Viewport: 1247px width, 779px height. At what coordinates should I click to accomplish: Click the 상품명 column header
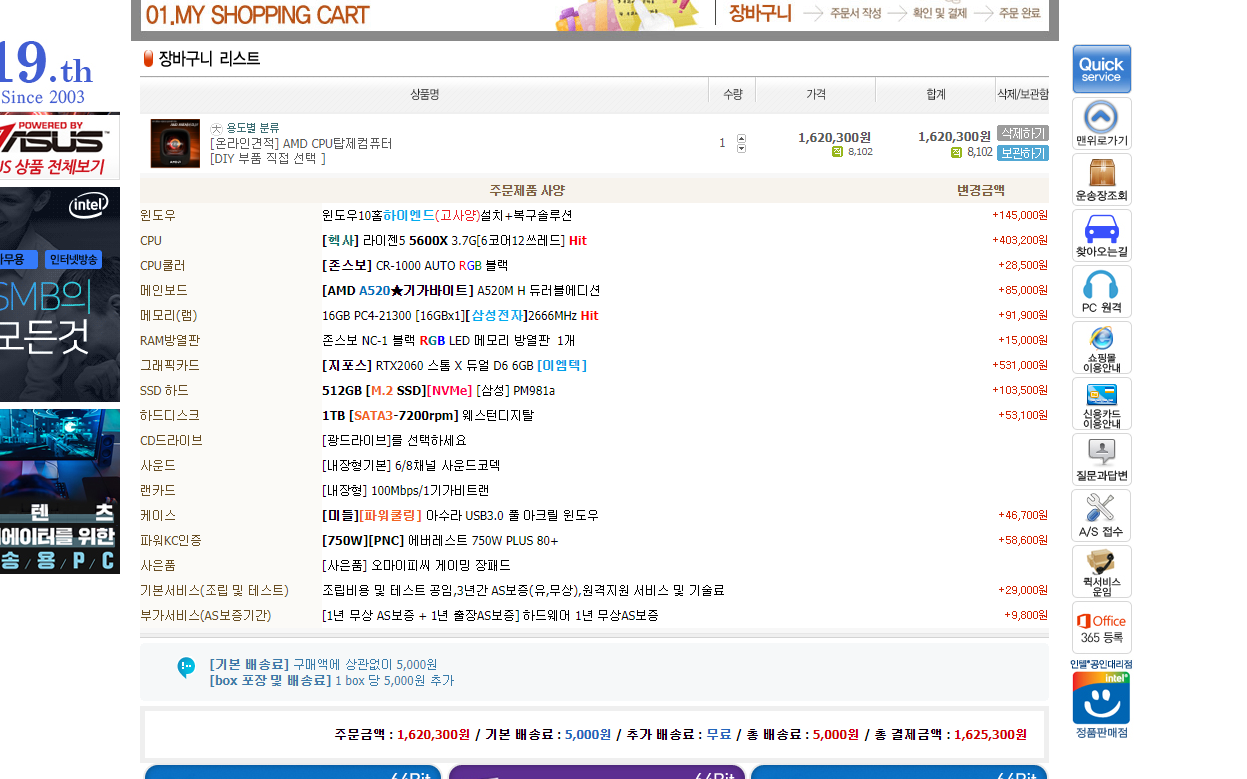[424, 94]
